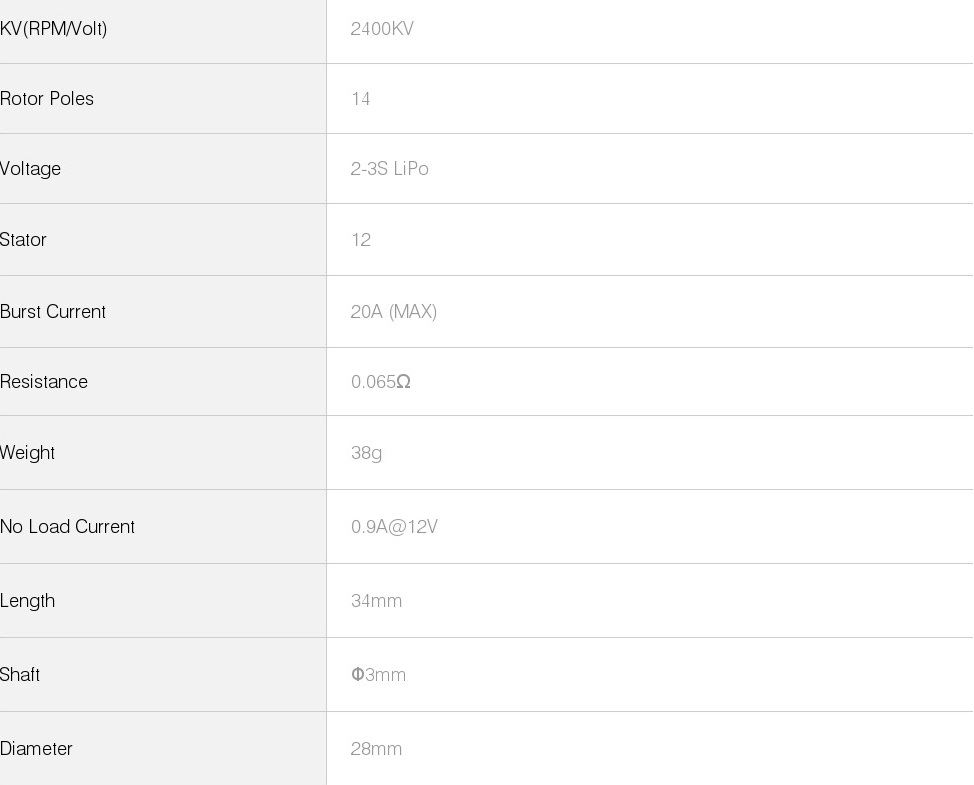Select the 2-3S LiPo value
Image resolution: width=974 pixels, height=785 pixels.
pyautogui.click(x=390, y=169)
